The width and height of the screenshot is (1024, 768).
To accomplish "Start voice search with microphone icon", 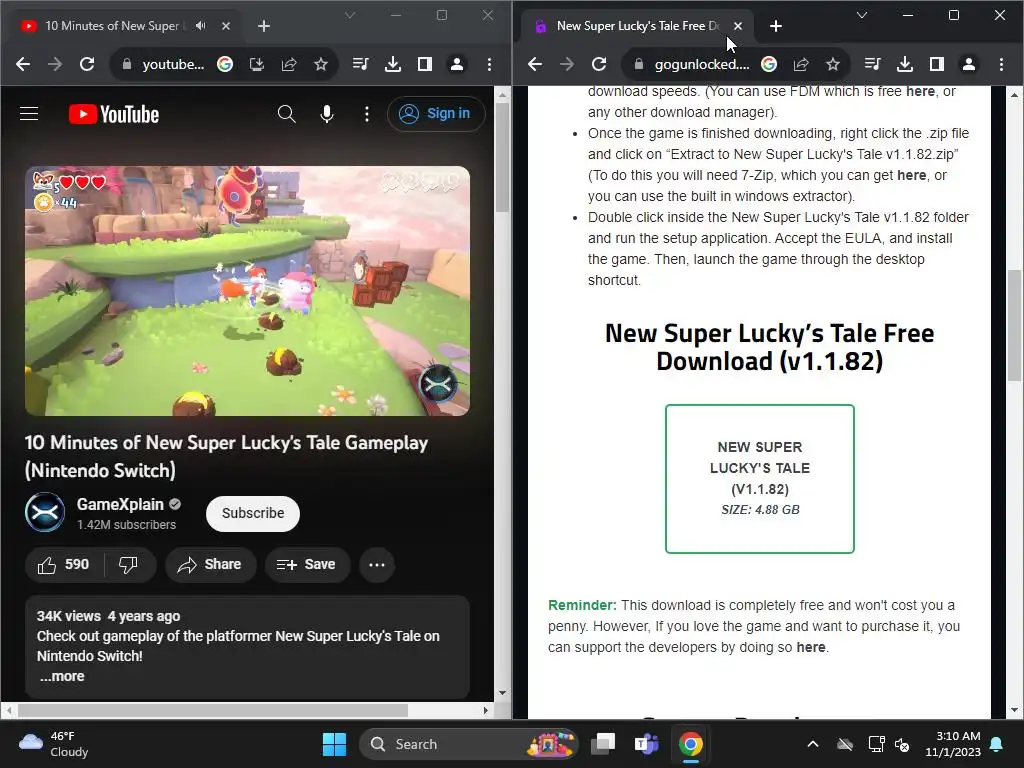I will pyautogui.click(x=327, y=114).
